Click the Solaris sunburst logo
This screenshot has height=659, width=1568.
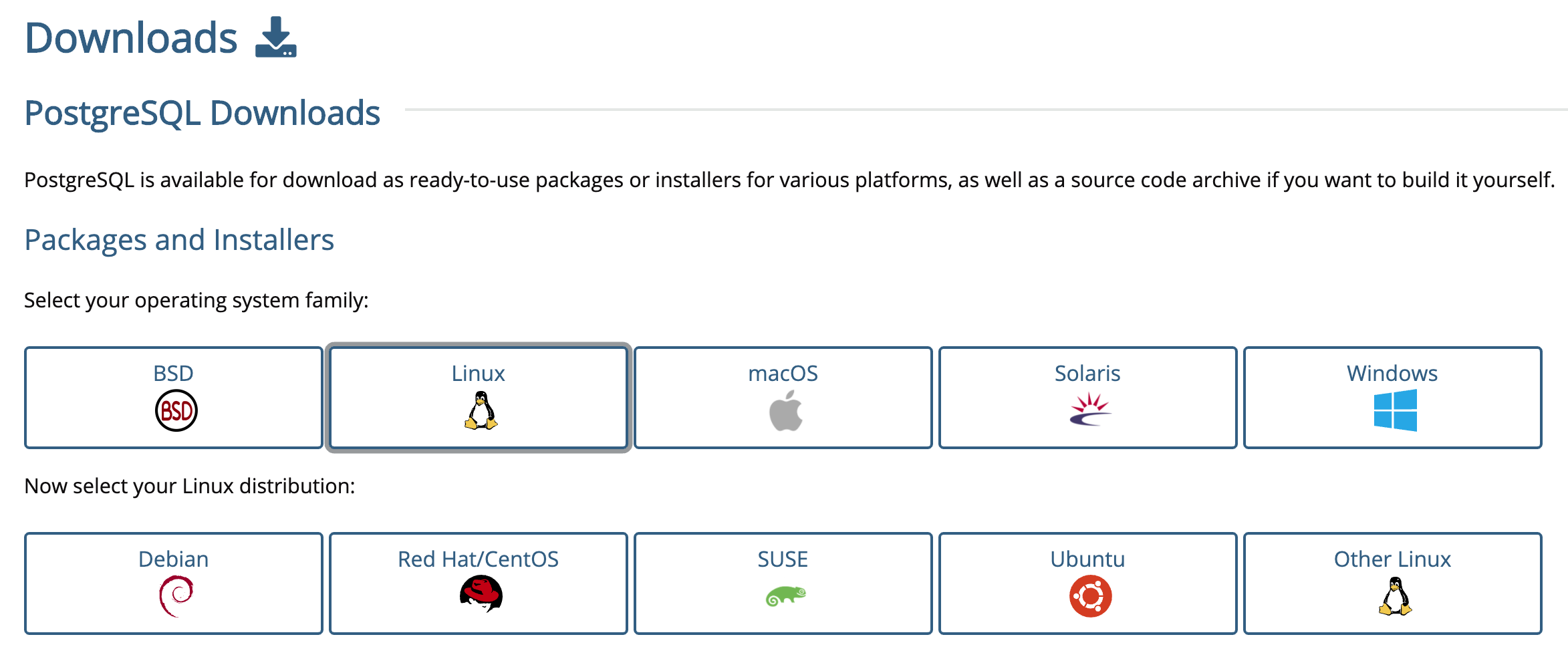[x=1090, y=409]
